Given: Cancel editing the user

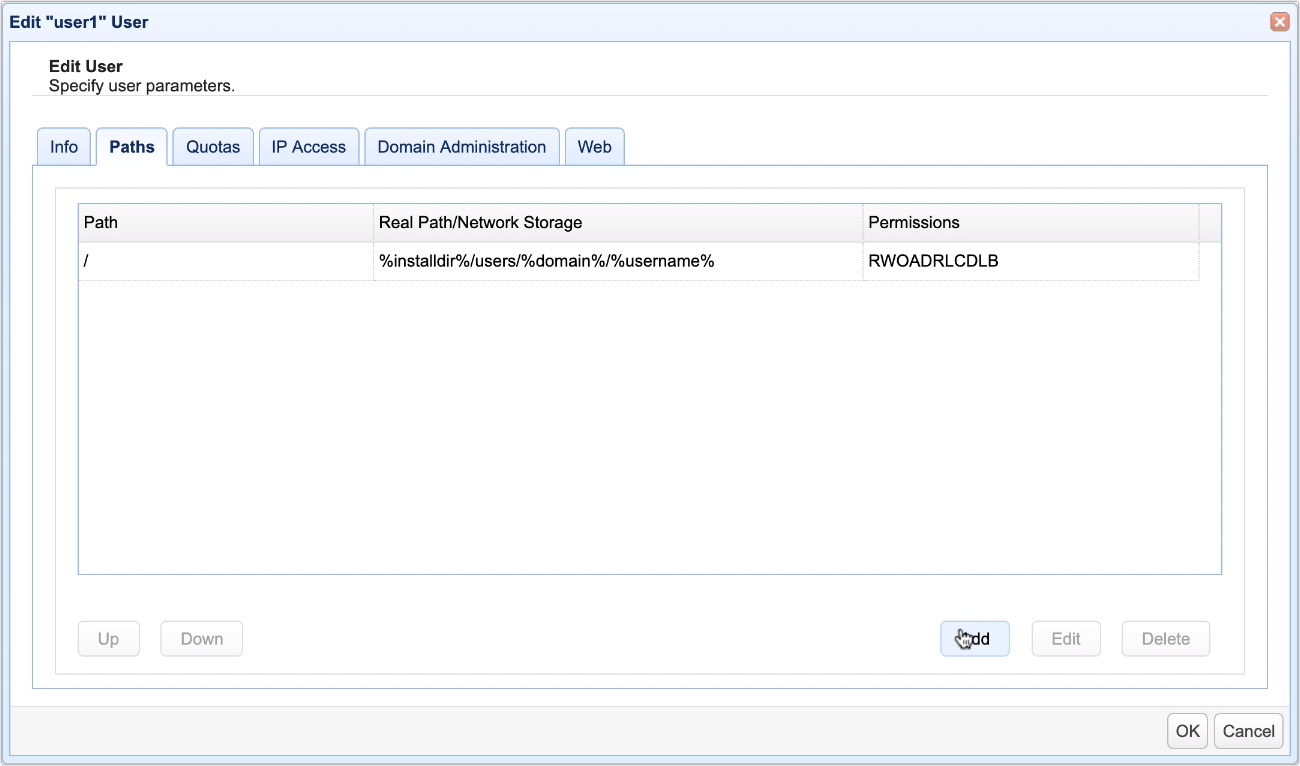Looking at the screenshot, I should 1248,731.
